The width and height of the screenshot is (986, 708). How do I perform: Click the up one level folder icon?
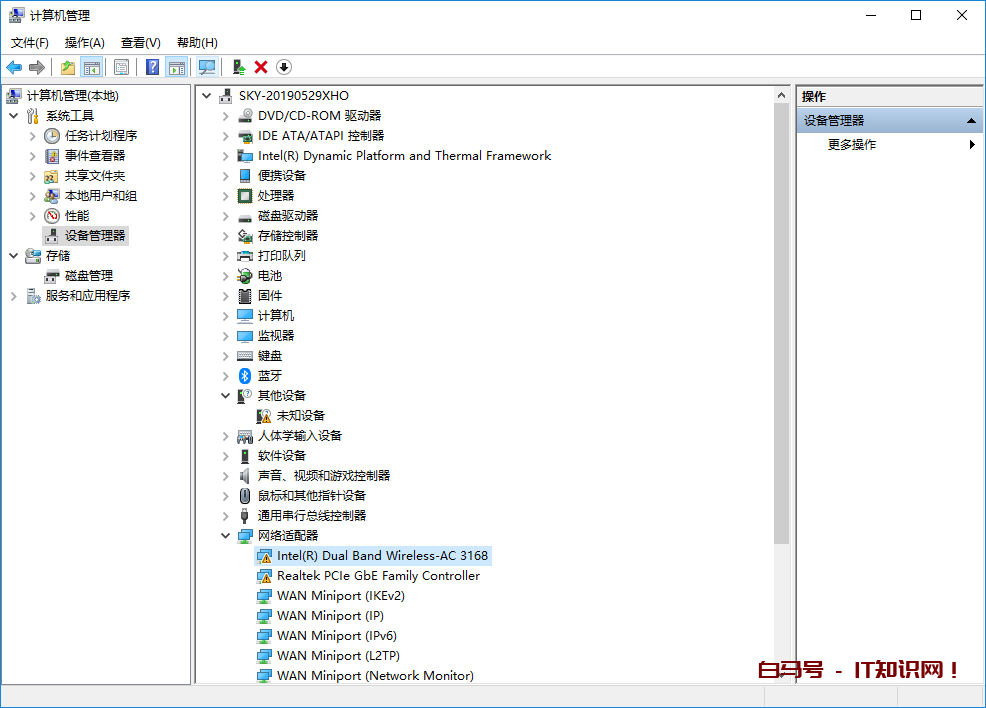[x=67, y=67]
